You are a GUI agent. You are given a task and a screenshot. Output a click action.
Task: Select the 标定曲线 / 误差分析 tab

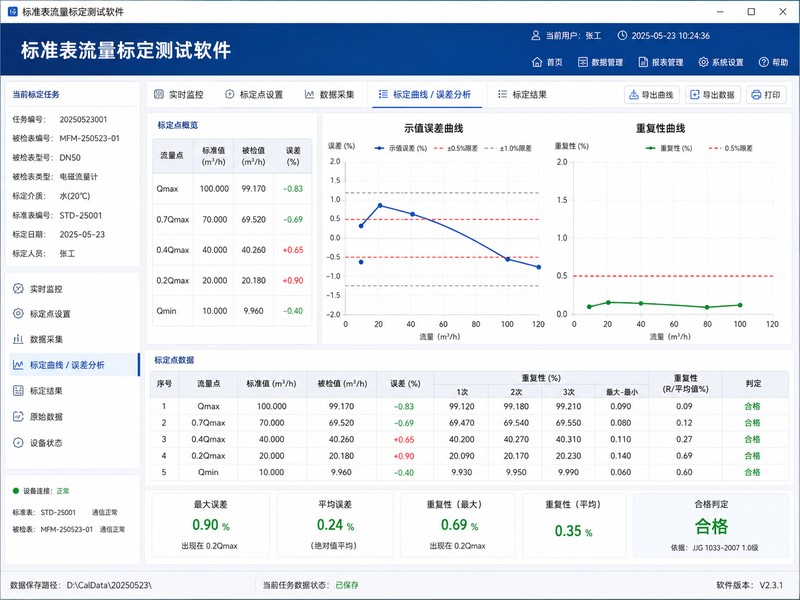(x=425, y=94)
